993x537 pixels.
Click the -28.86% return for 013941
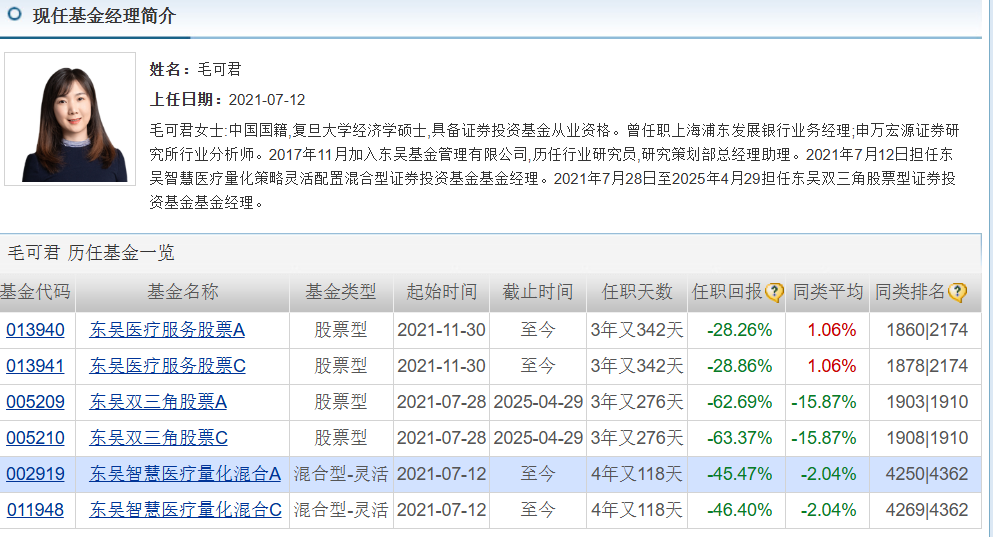click(740, 366)
